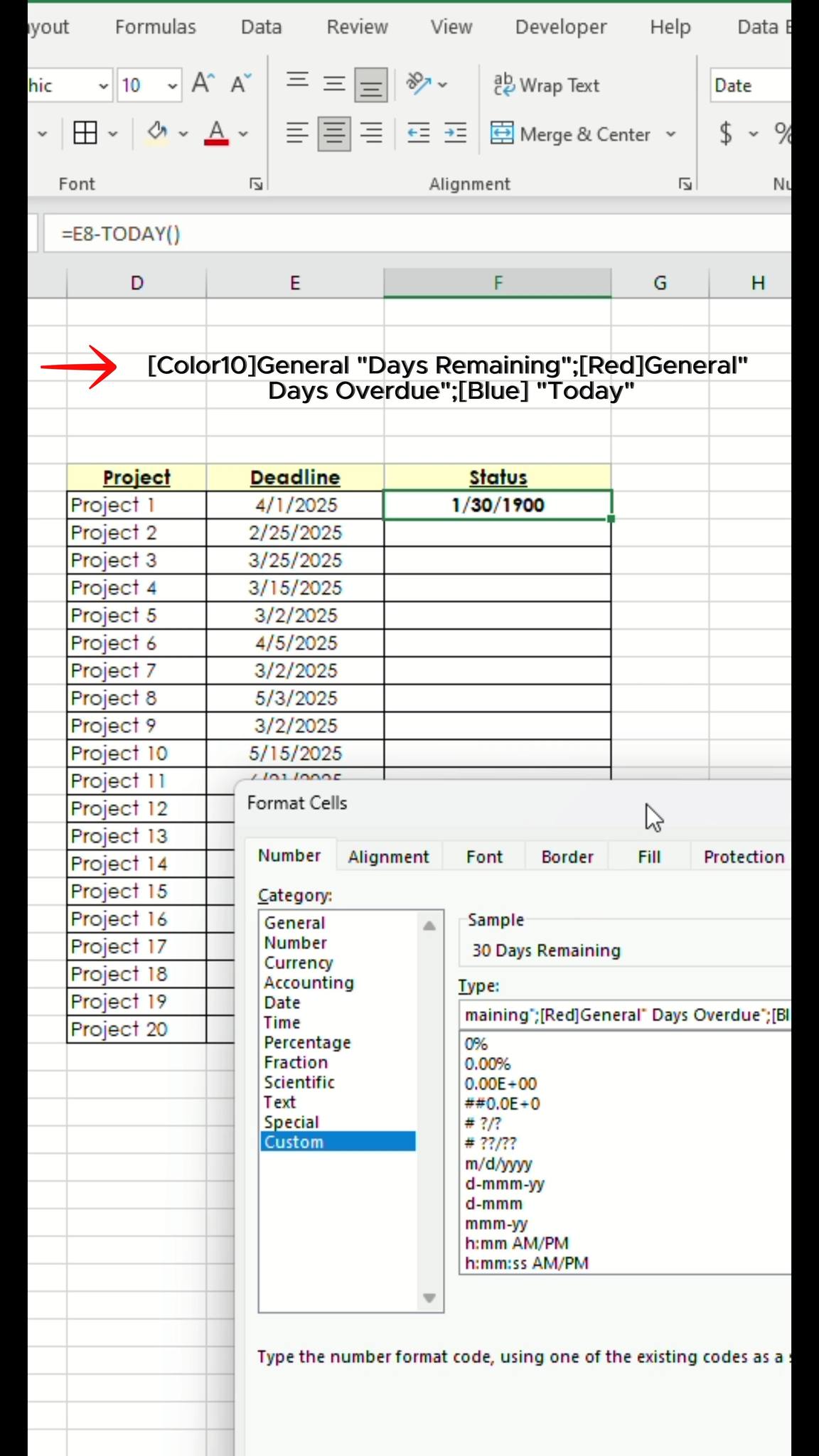Select column D header
Viewport: 819px width, 1456px height.
[x=136, y=283]
